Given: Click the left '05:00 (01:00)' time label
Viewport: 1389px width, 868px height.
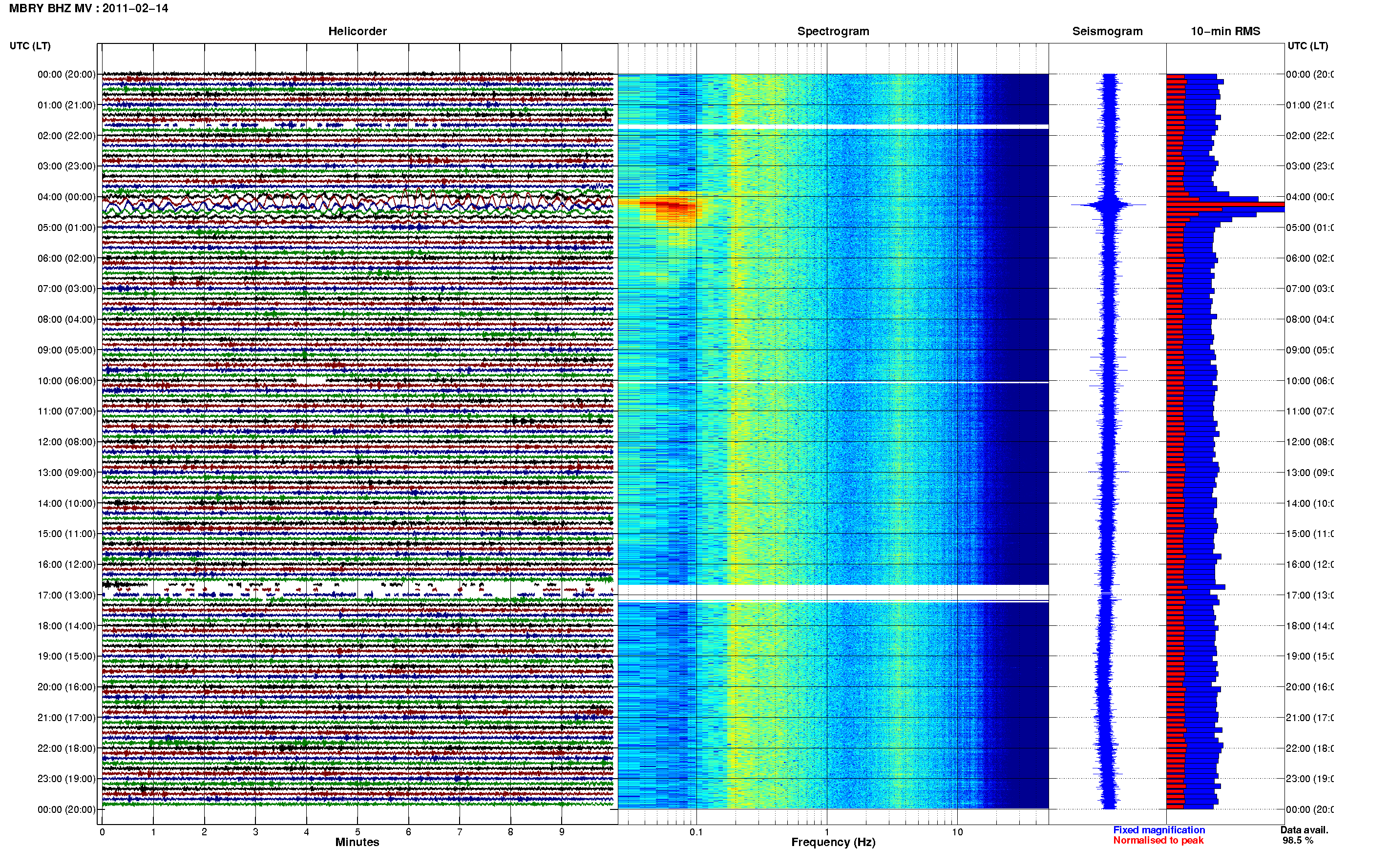Looking at the screenshot, I should (66, 227).
